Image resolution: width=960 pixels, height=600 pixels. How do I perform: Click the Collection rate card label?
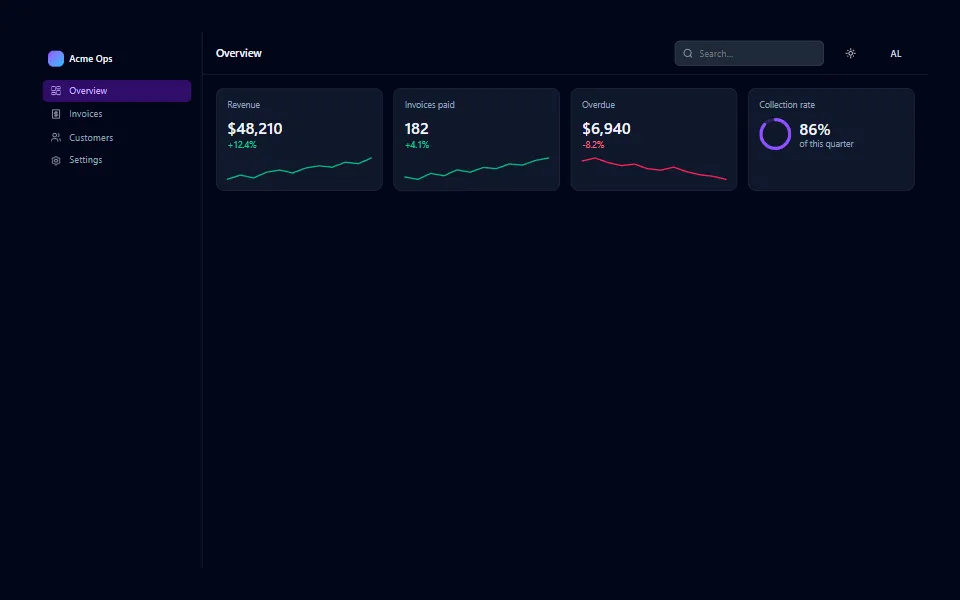(x=787, y=105)
